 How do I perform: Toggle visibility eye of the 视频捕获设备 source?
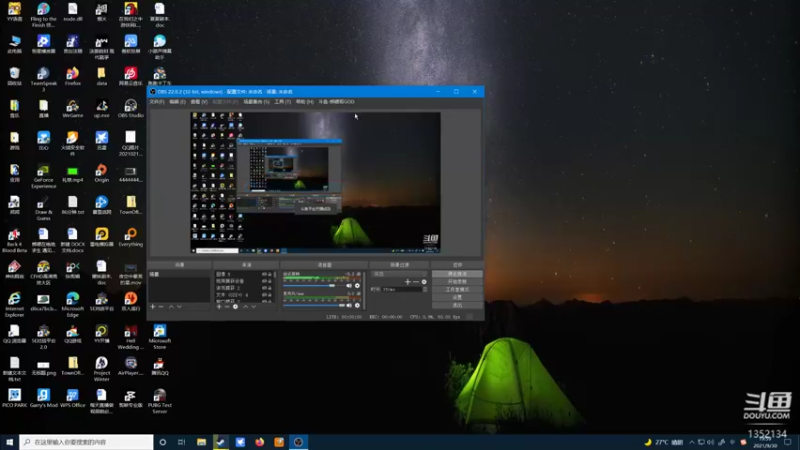coord(264,281)
